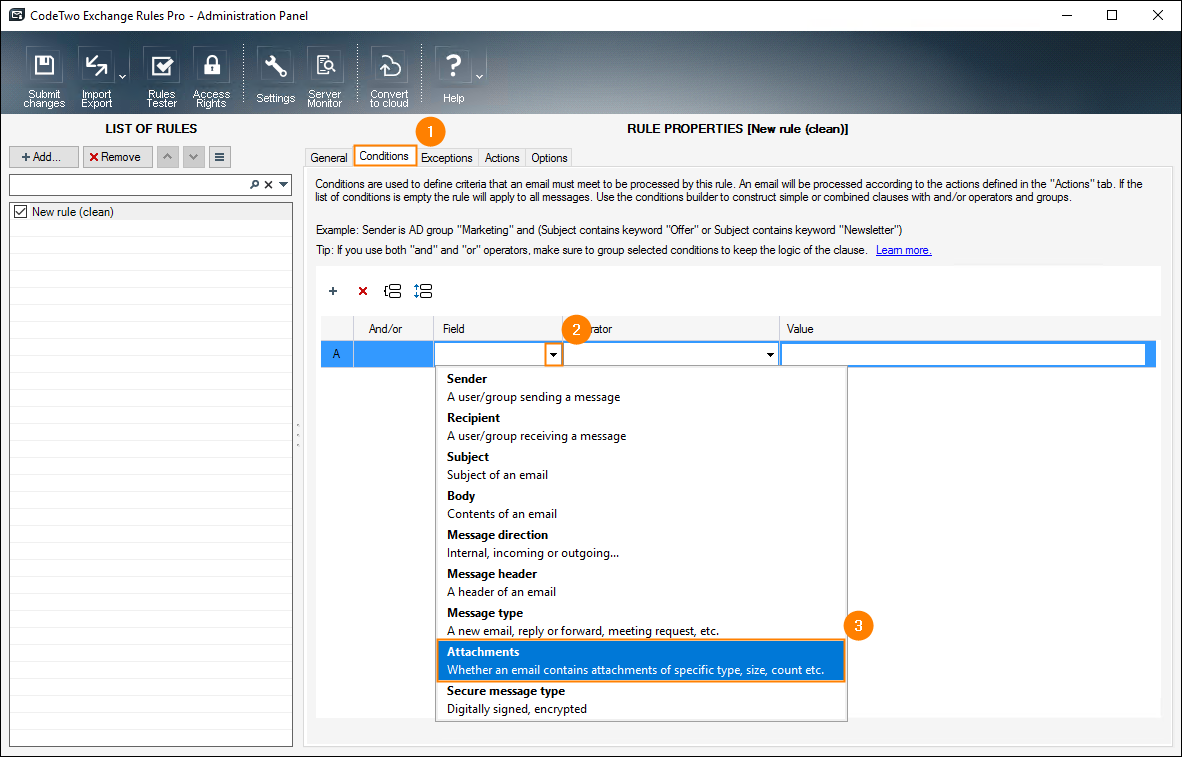Choose Attachments from field list

642,660
